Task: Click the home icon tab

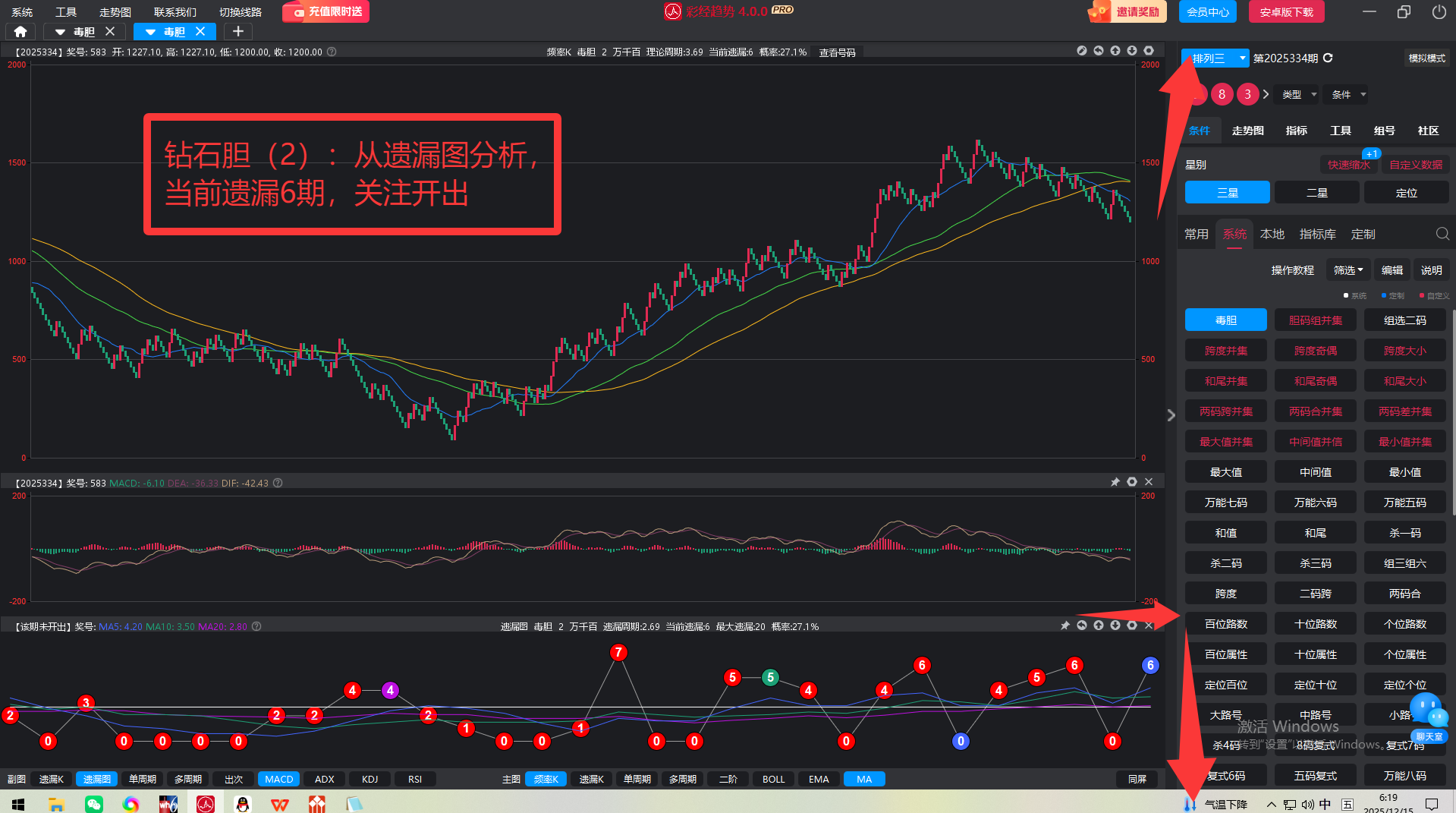Action: tap(20, 31)
